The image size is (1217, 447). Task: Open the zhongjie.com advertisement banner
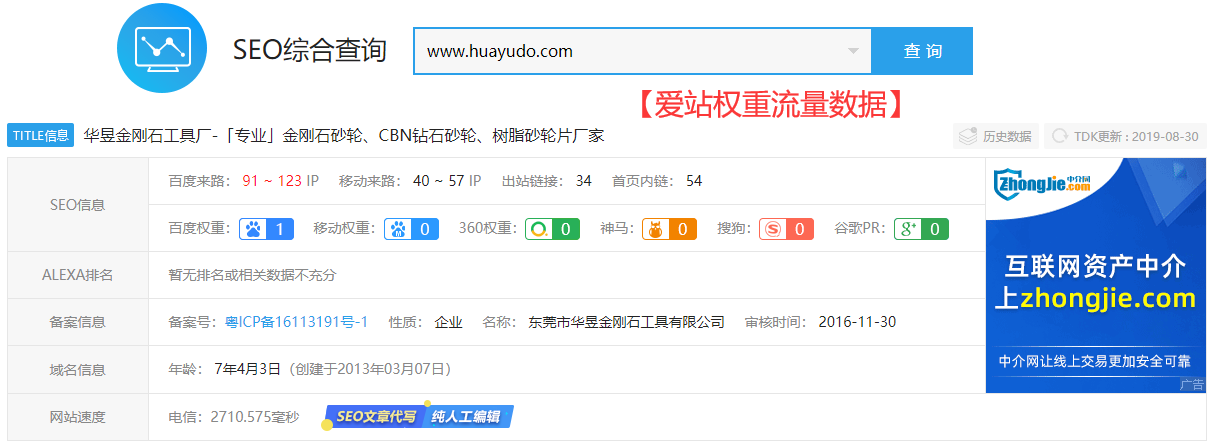pyautogui.click(x=1095, y=275)
